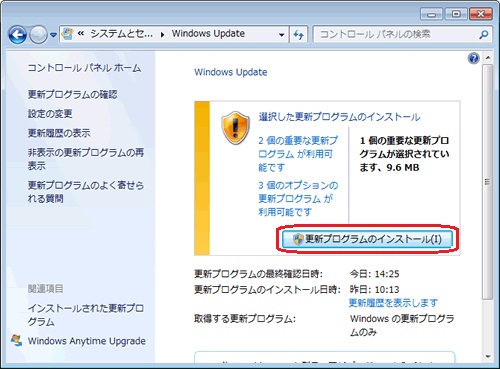This screenshot has width=500, height=369.
Task: Open コントロール パネル ホーム link
Action: (x=84, y=68)
